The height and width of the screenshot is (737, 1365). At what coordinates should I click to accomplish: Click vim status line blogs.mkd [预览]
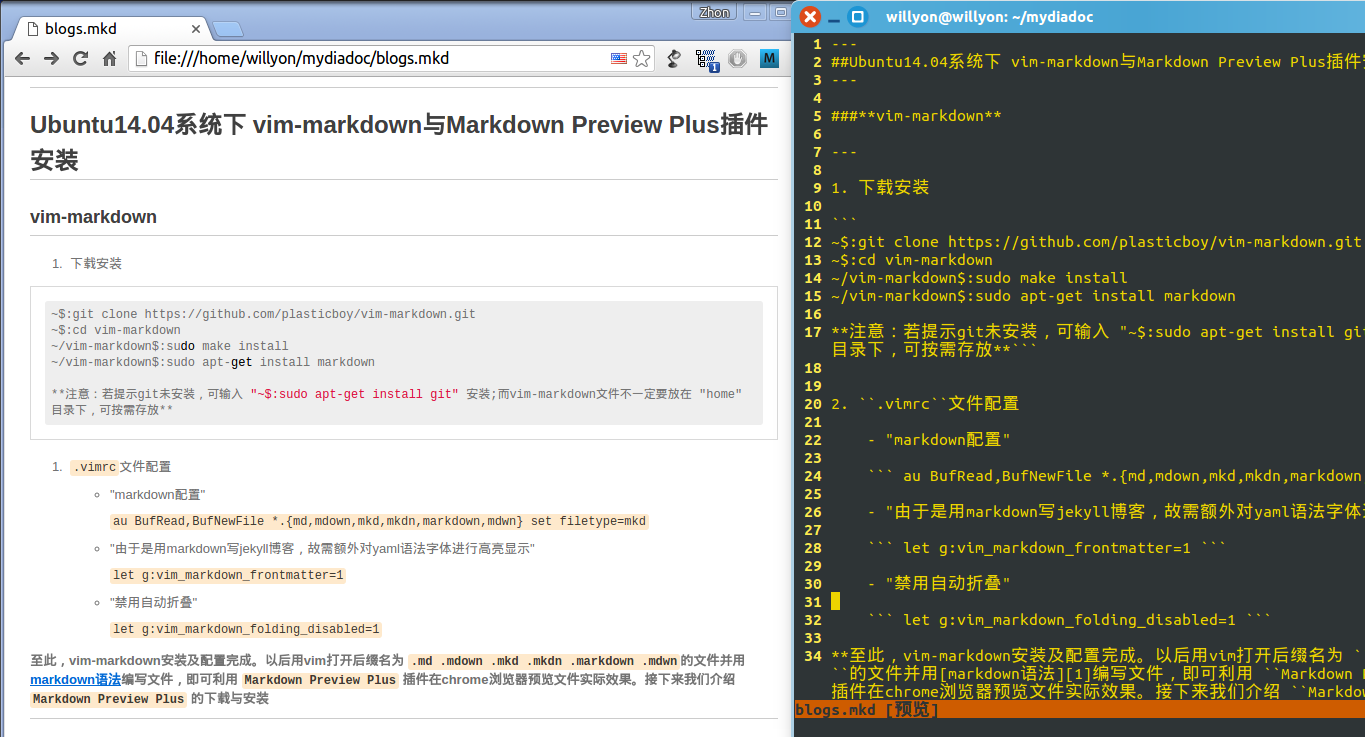click(x=867, y=710)
